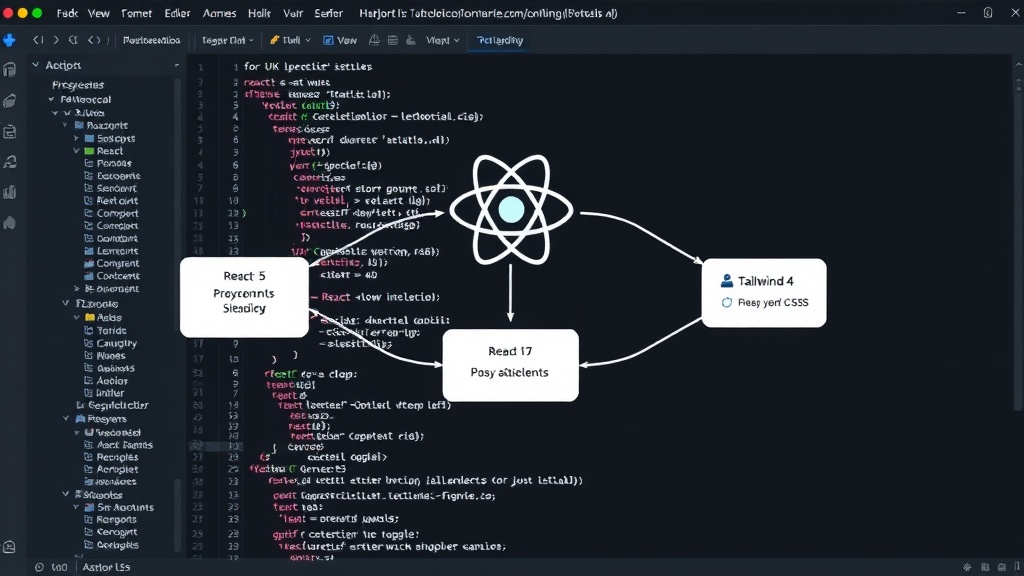Open the Aomes menu
This screenshot has width=1024, height=576.
point(219,13)
